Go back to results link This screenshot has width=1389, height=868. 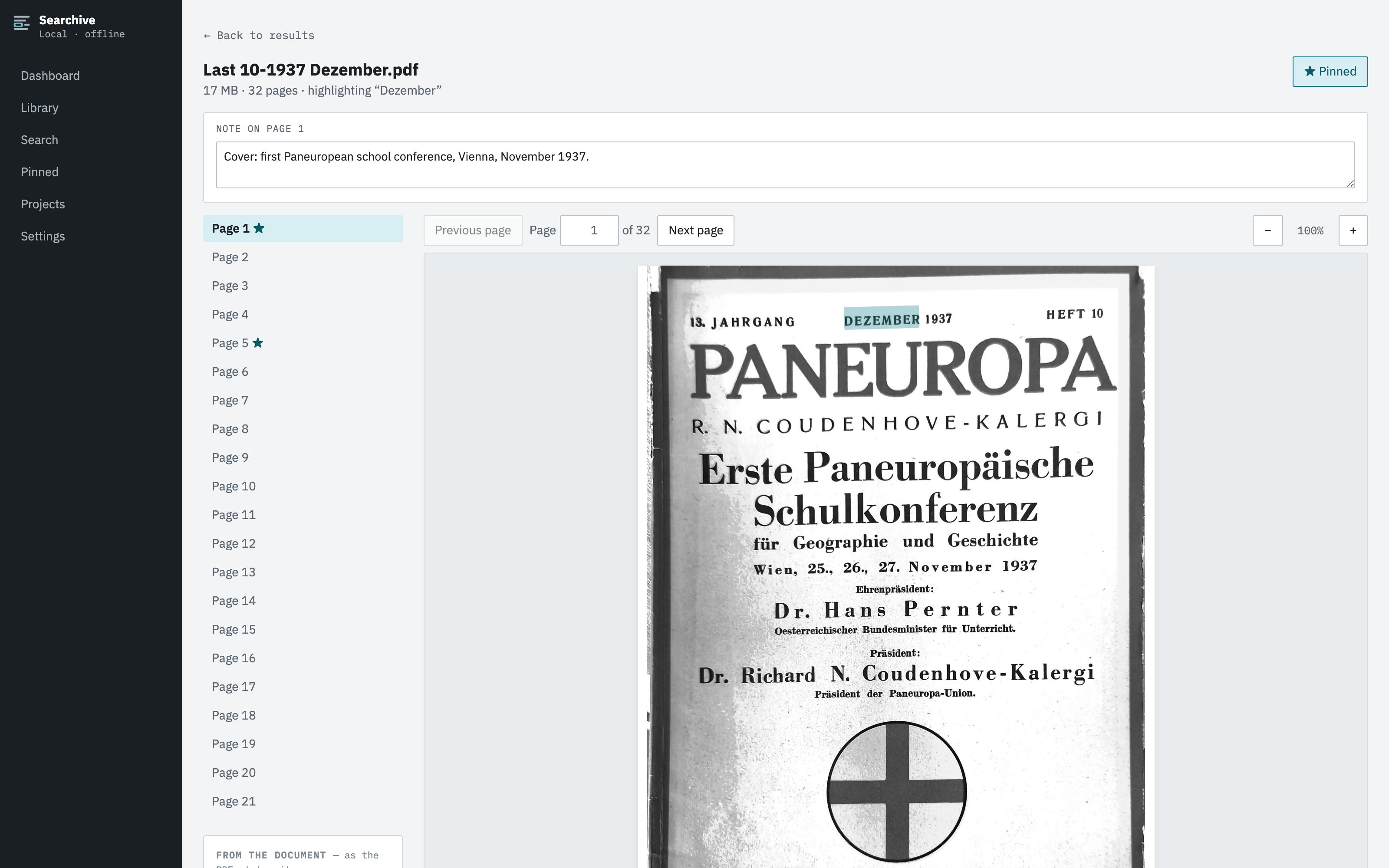pos(259,36)
